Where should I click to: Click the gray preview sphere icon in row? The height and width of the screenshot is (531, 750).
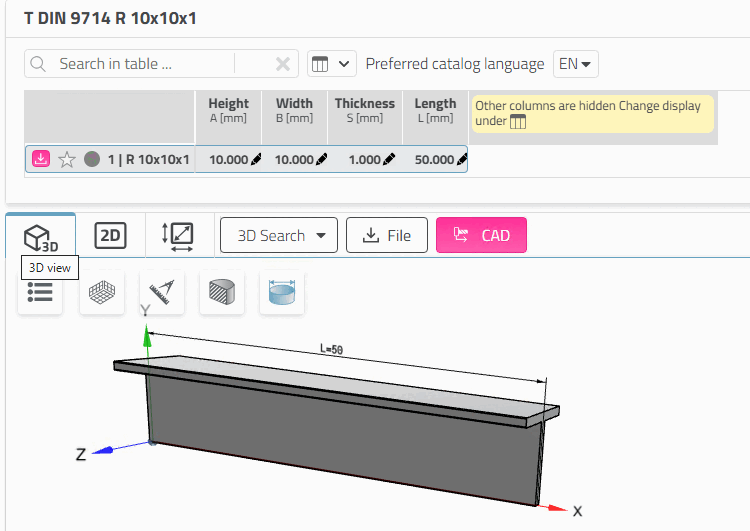[92, 159]
